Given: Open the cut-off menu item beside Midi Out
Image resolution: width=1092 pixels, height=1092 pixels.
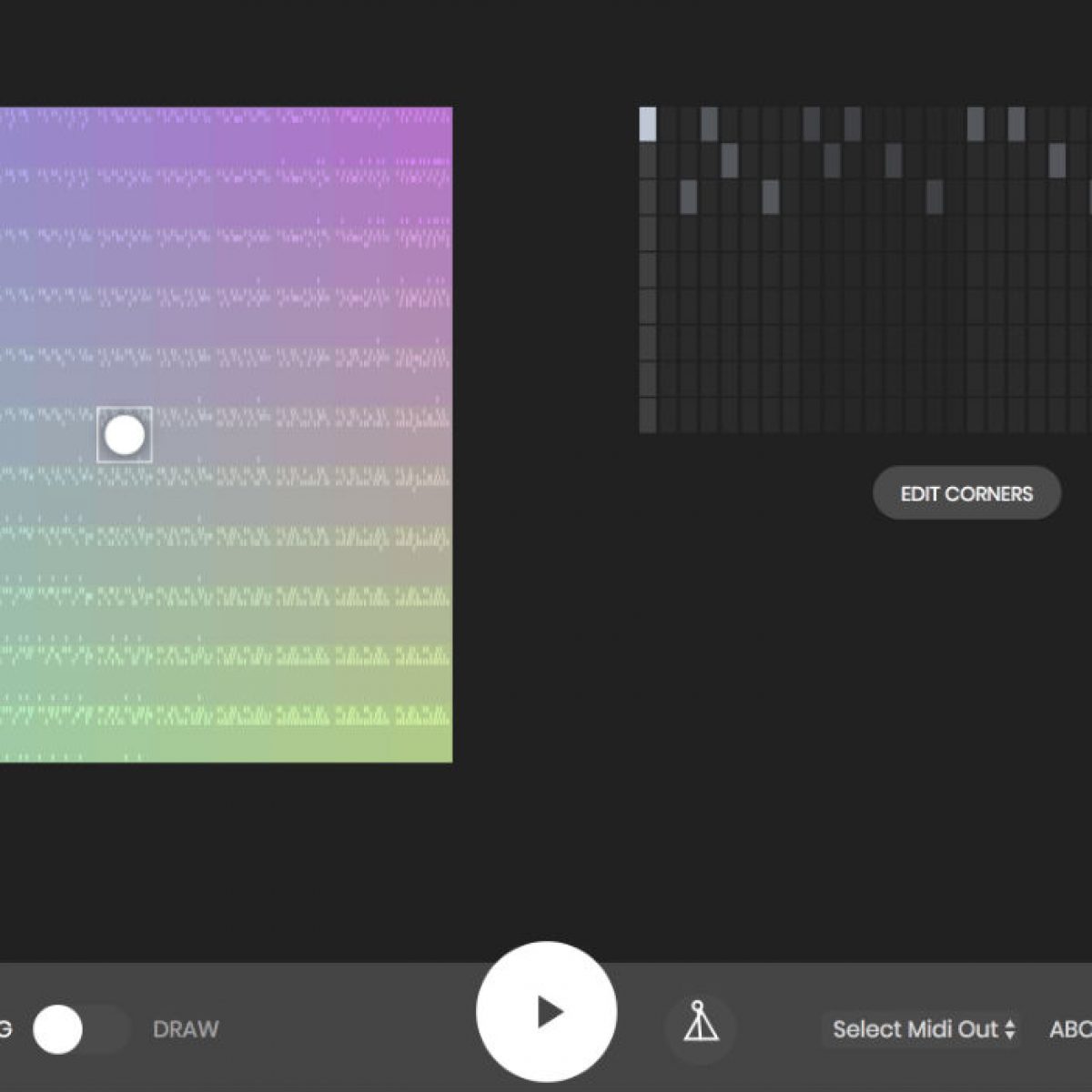Looking at the screenshot, I should pyautogui.click(x=1070, y=1029).
